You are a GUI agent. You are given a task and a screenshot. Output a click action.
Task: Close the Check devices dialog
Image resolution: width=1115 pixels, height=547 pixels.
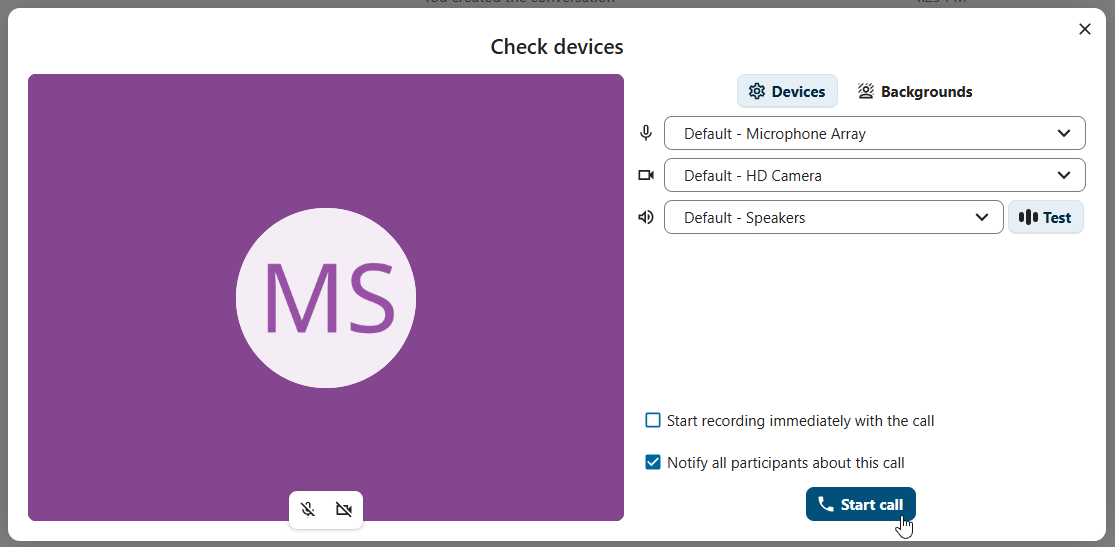click(1085, 29)
